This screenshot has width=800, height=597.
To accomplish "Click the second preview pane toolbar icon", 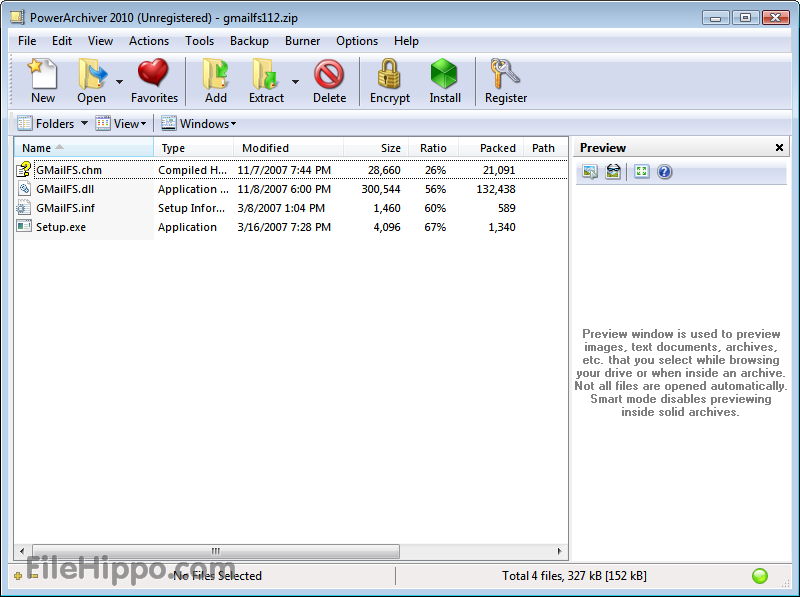I will pyautogui.click(x=613, y=171).
